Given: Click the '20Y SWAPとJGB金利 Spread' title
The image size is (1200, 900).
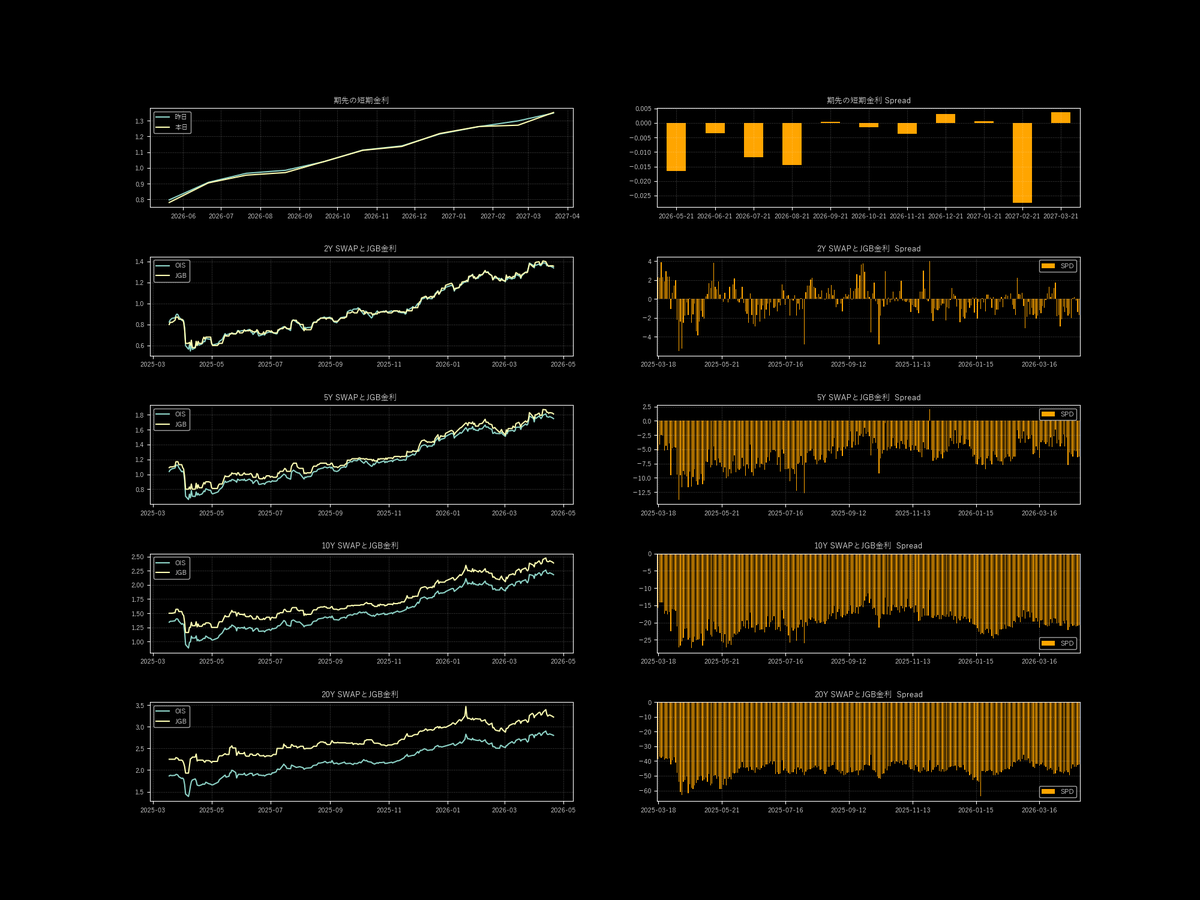Looking at the screenshot, I should (x=869, y=694).
